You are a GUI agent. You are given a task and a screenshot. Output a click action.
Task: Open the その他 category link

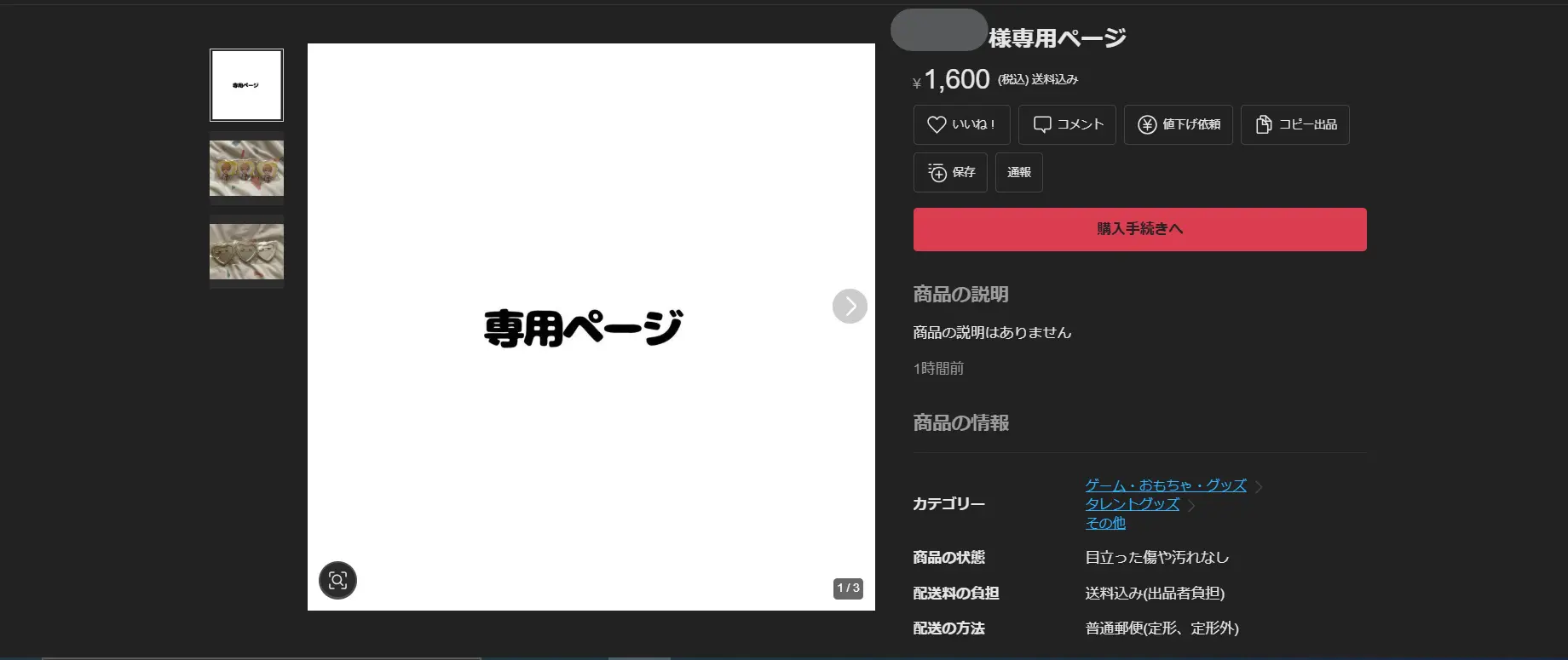point(1104,523)
